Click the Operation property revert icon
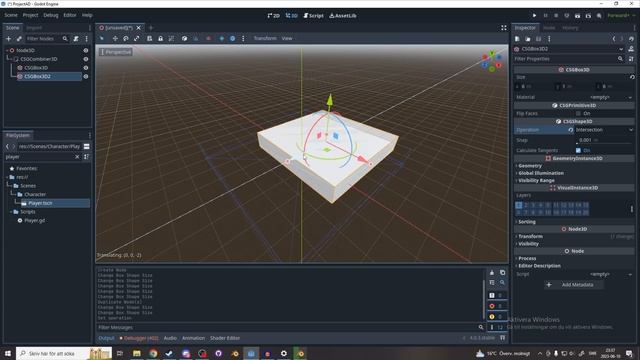The width and height of the screenshot is (640, 360). click(571, 130)
